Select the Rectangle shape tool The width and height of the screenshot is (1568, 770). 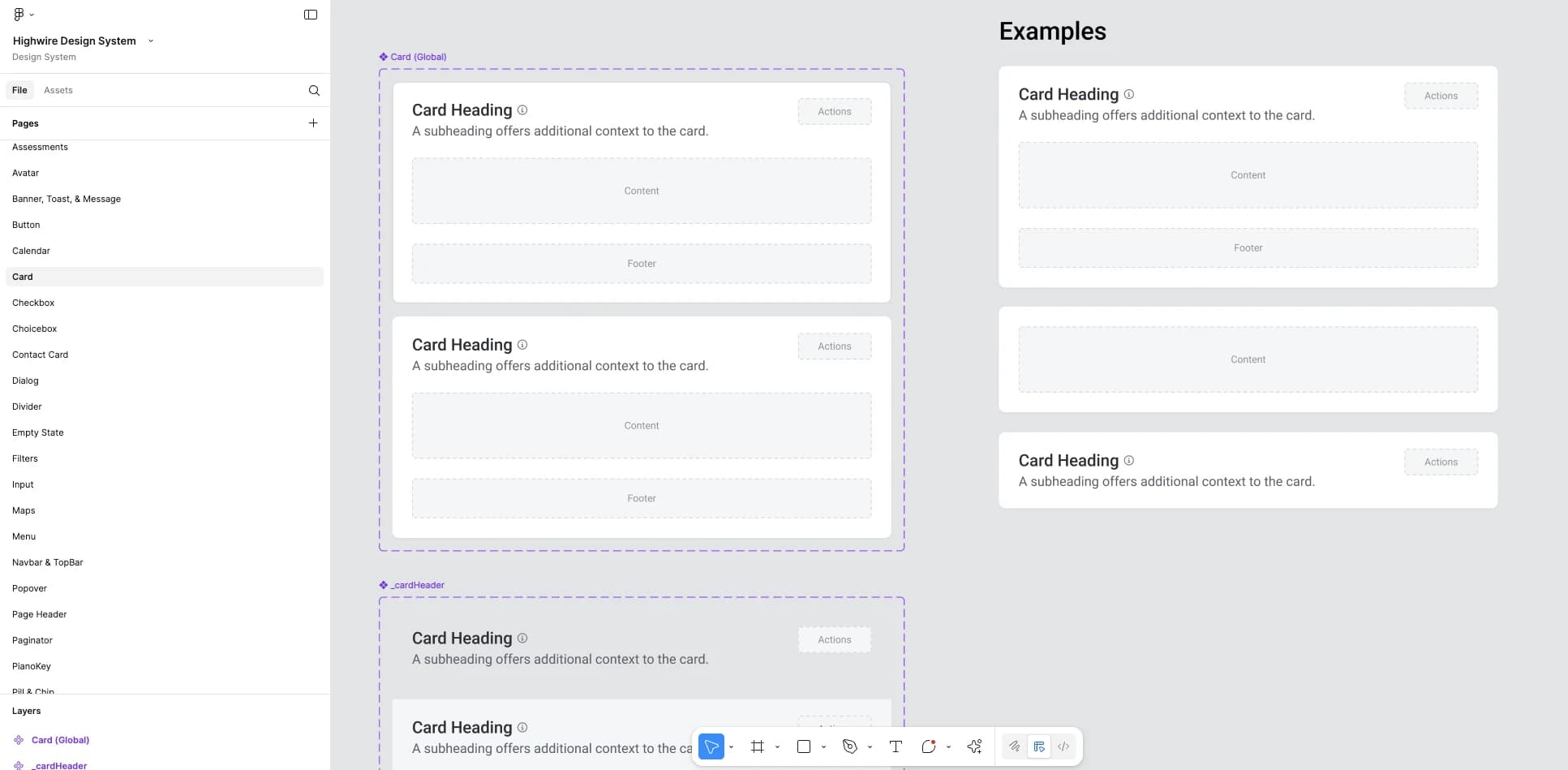point(804,746)
